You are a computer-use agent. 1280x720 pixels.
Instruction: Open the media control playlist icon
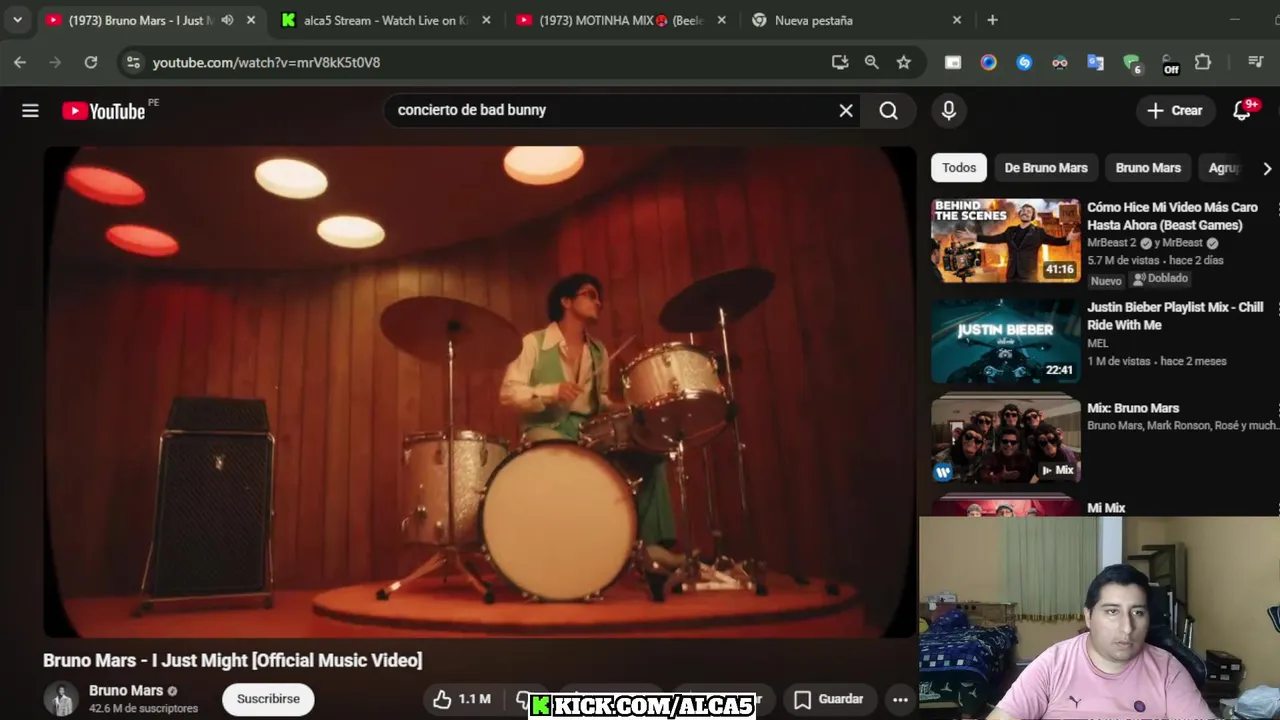coord(1256,62)
